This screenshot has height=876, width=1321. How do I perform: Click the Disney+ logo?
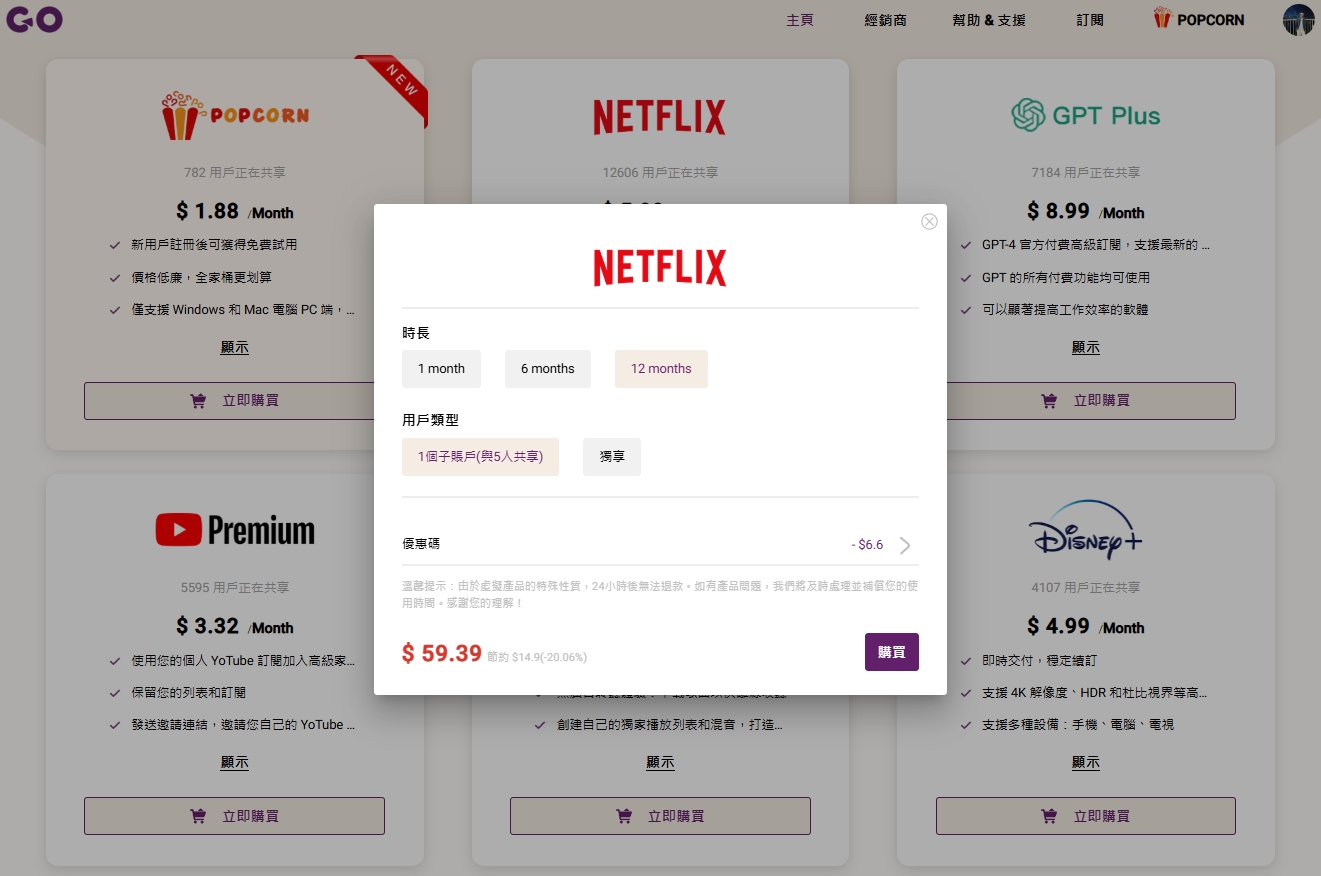coord(1086,530)
